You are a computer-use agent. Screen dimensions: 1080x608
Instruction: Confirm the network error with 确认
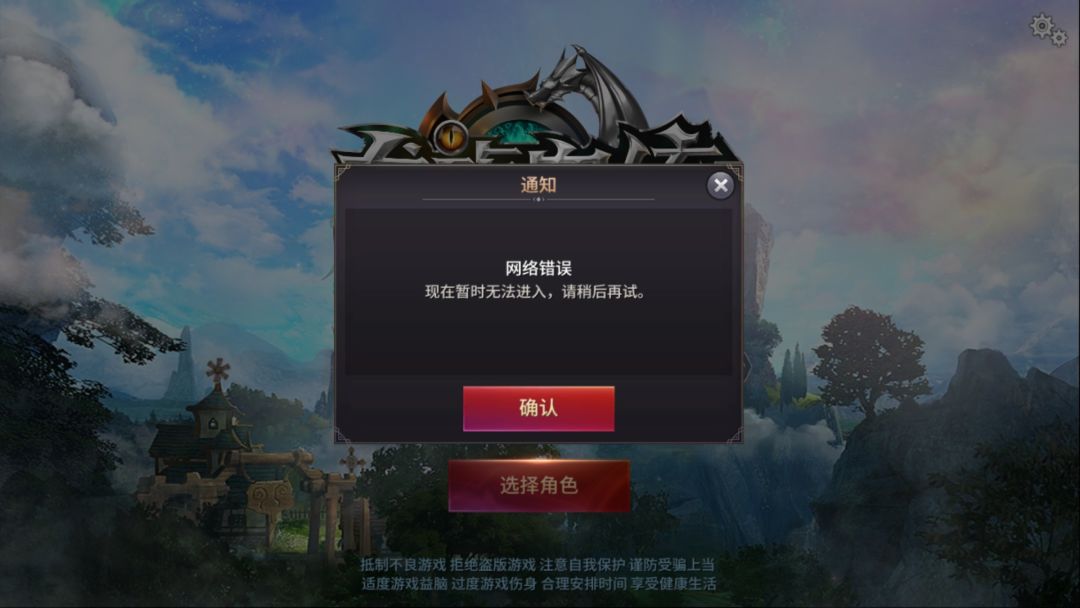pyautogui.click(x=539, y=408)
